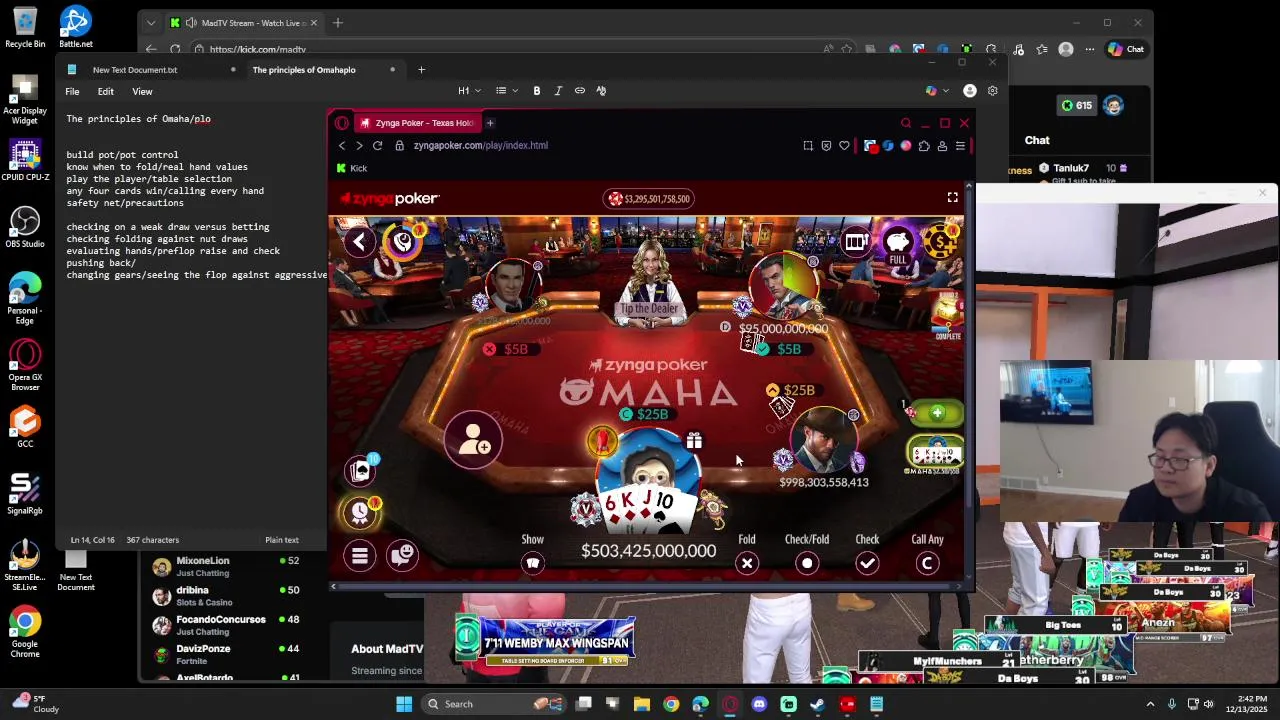Image resolution: width=1280 pixels, height=720 pixels.
Task: Toggle the Show cards option
Action: 533,563
